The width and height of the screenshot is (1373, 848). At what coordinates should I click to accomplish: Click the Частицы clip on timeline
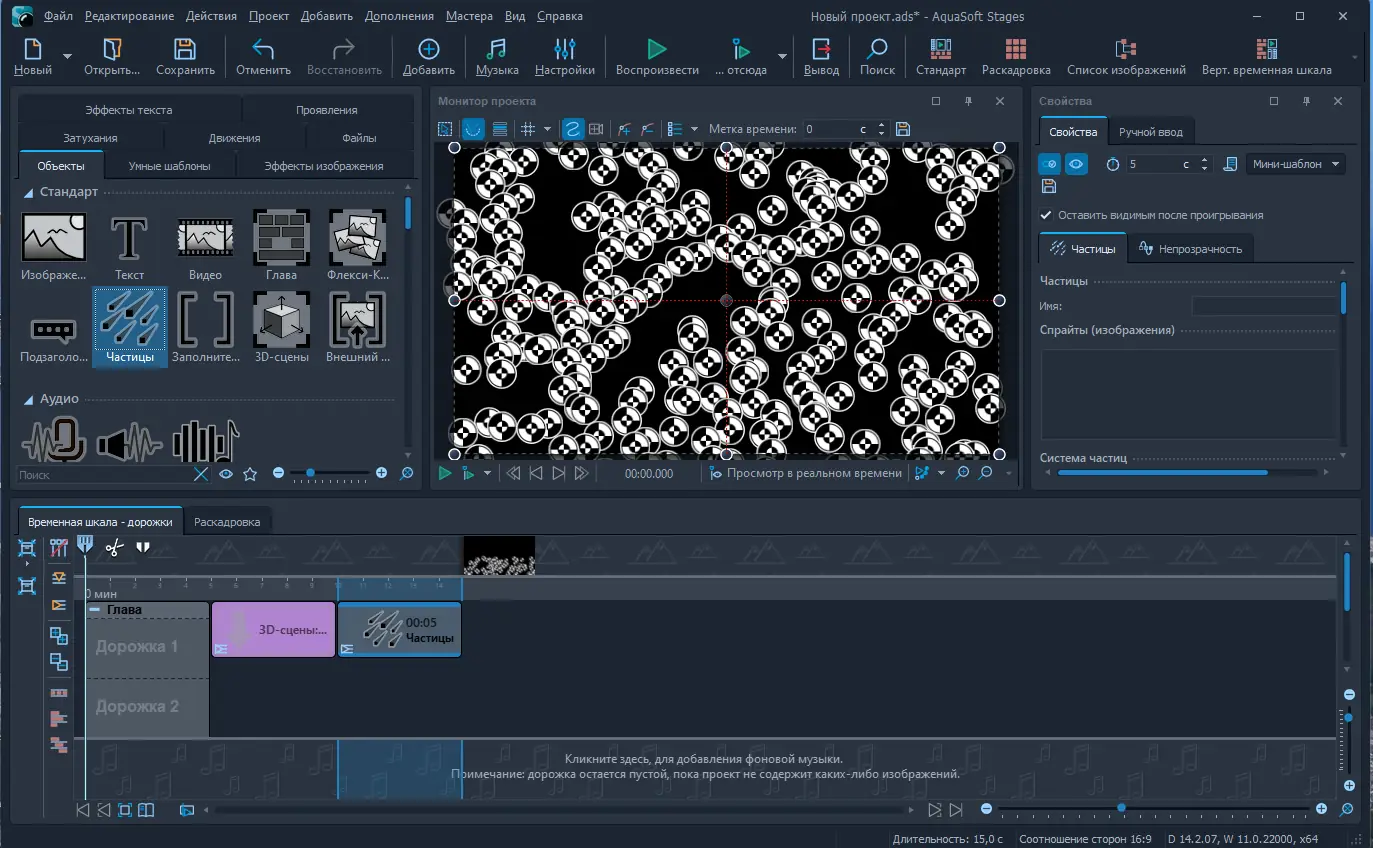click(400, 630)
